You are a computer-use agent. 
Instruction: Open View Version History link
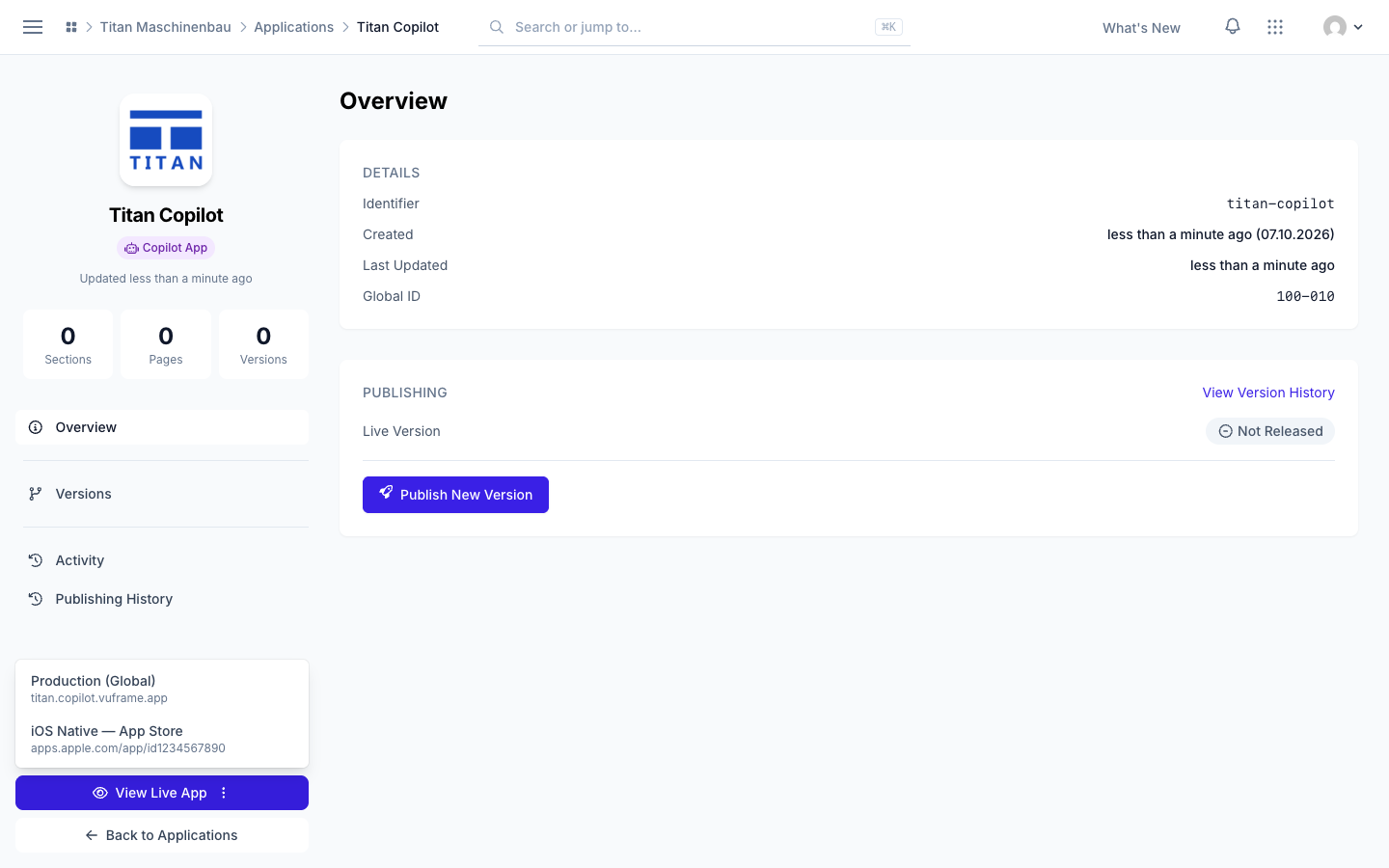[1268, 393]
